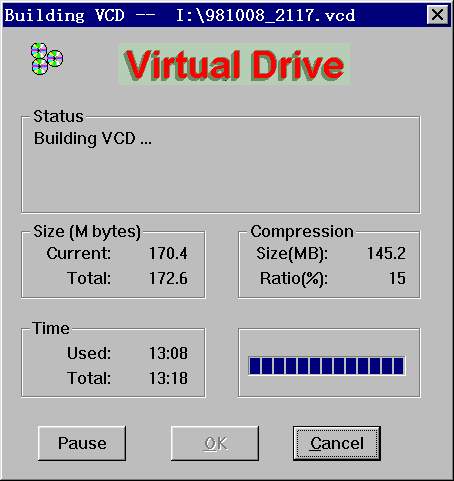454x481 pixels.
Task: Click the Ratio(%) label text
Action: (294, 279)
